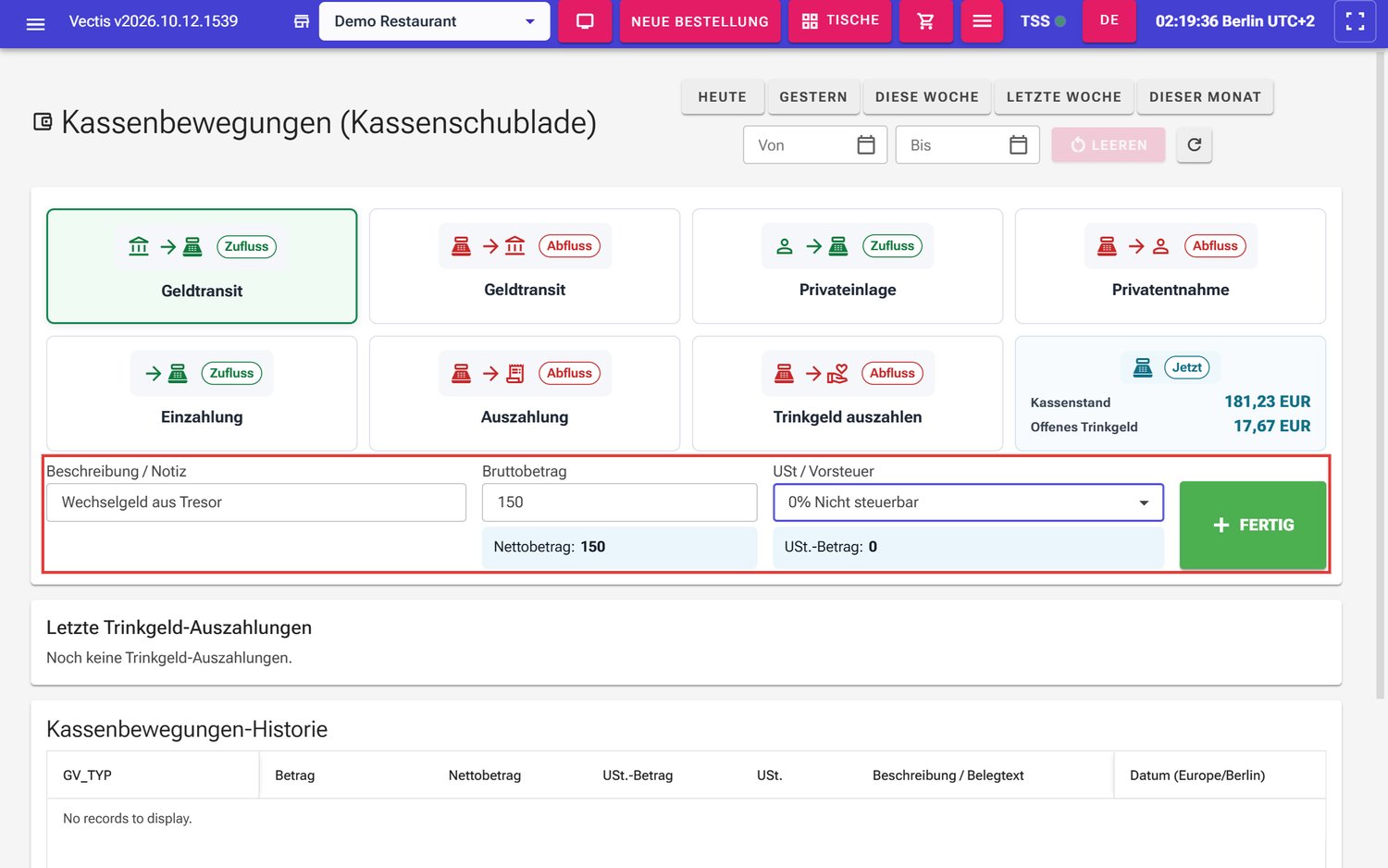
Task: Click the store icon beside restaurant selector
Action: [302, 21]
